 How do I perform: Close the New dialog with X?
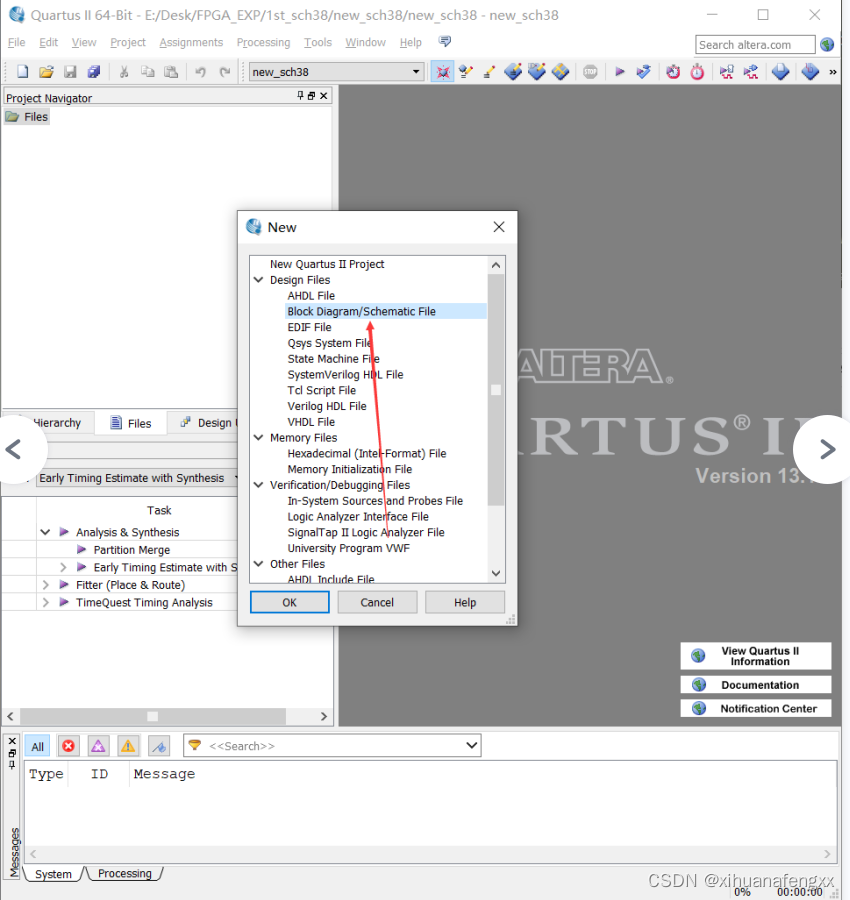tap(499, 227)
